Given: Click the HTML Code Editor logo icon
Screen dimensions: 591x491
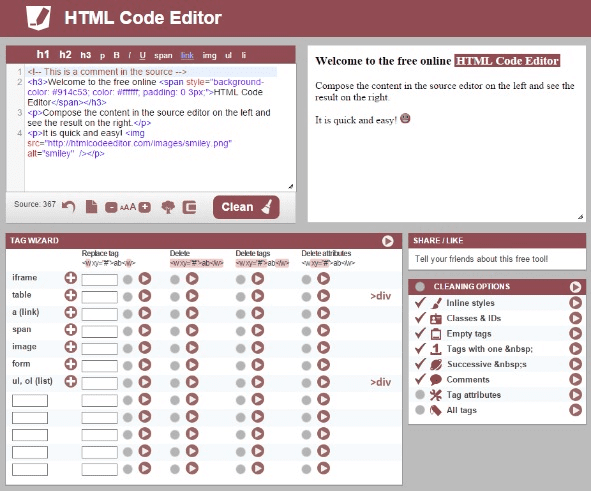Looking at the screenshot, I should (x=38, y=18).
